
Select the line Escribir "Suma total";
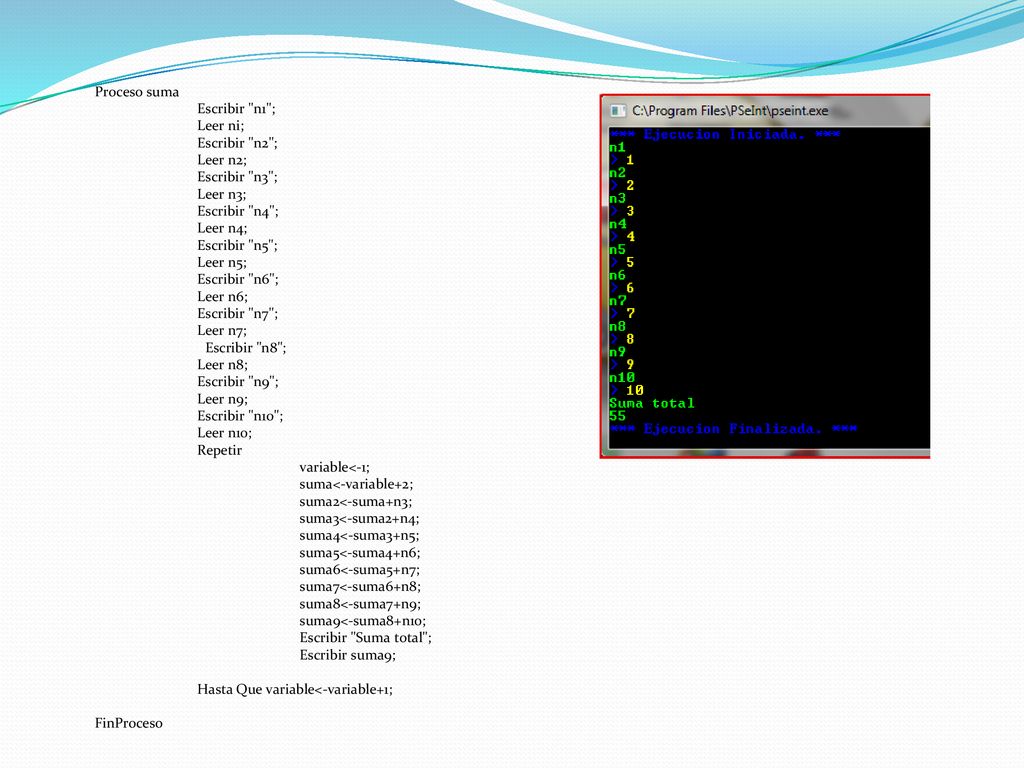click(x=366, y=638)
